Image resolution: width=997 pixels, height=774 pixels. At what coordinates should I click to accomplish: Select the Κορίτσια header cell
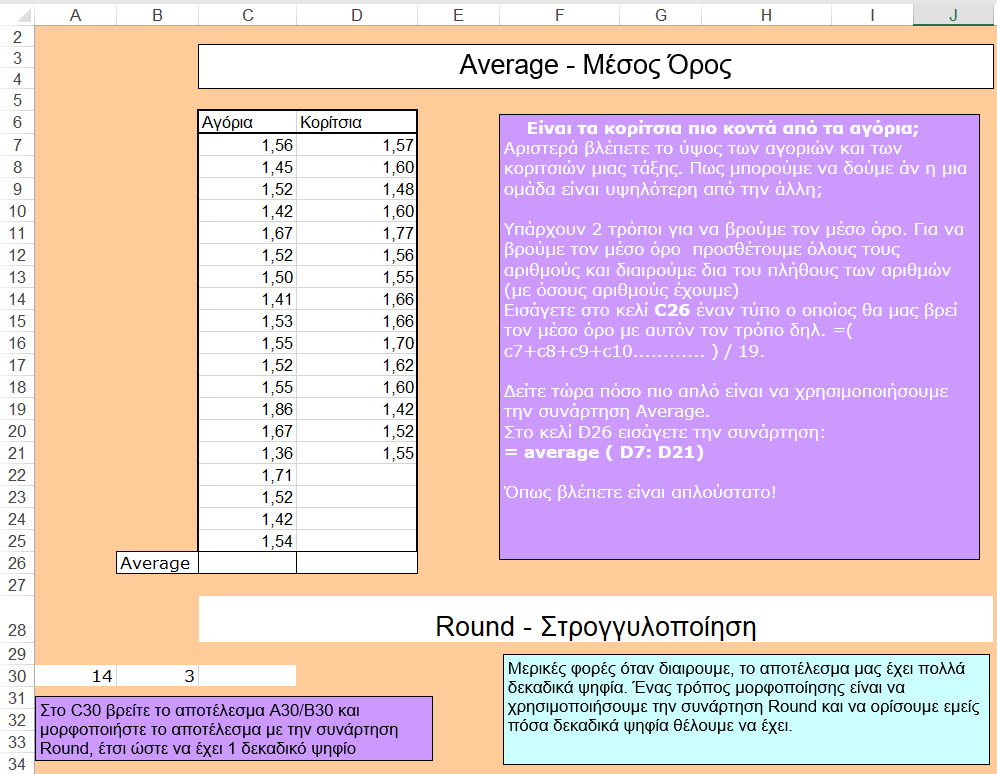click(357, 122)
